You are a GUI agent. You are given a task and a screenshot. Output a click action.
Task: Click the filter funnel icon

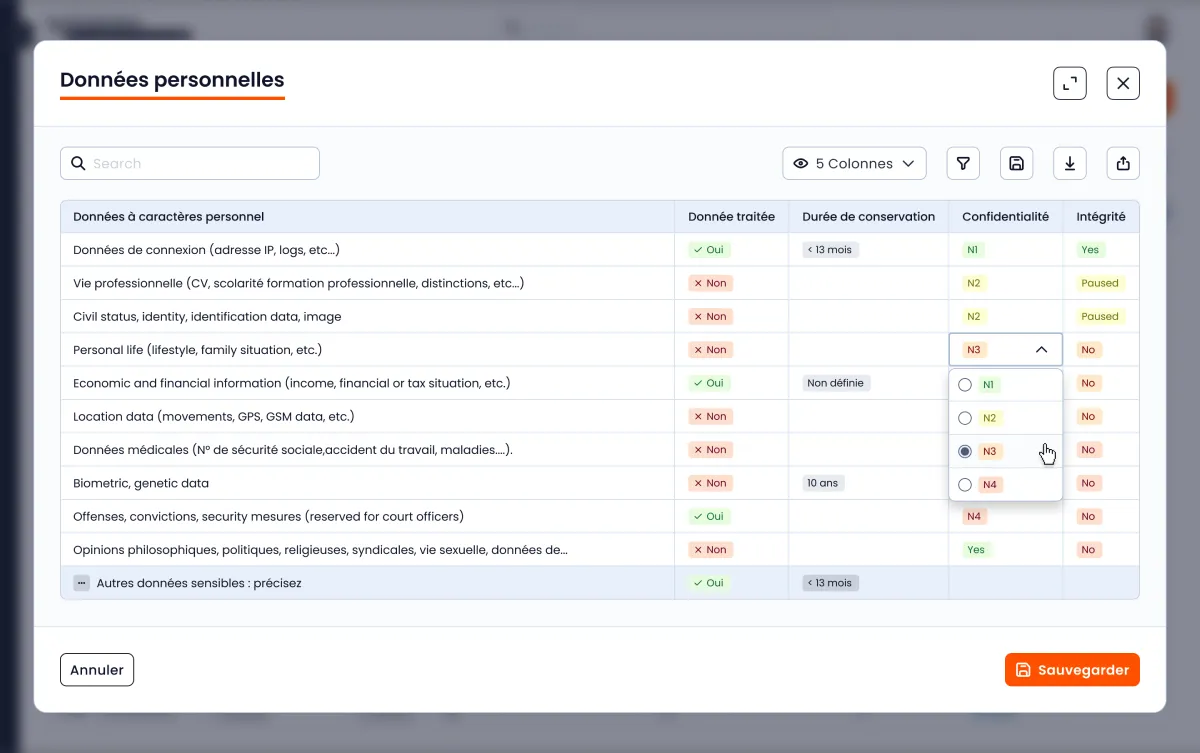[963, 163]
